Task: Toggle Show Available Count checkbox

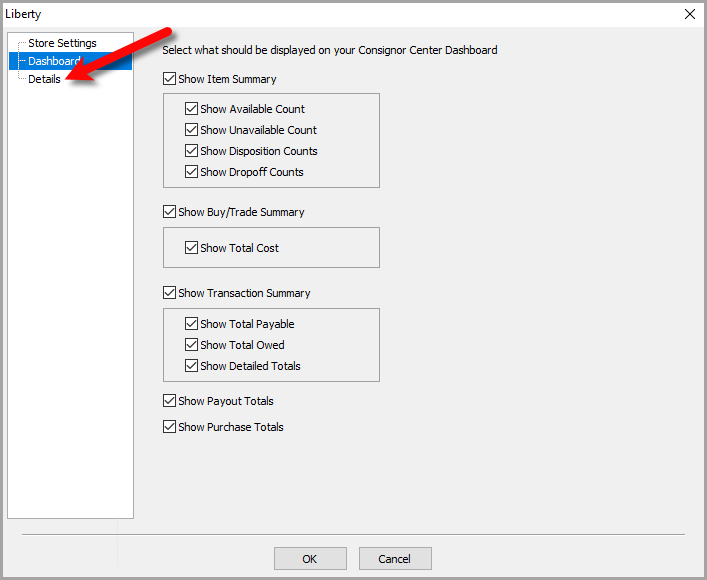Action: (x=191, y=109)
